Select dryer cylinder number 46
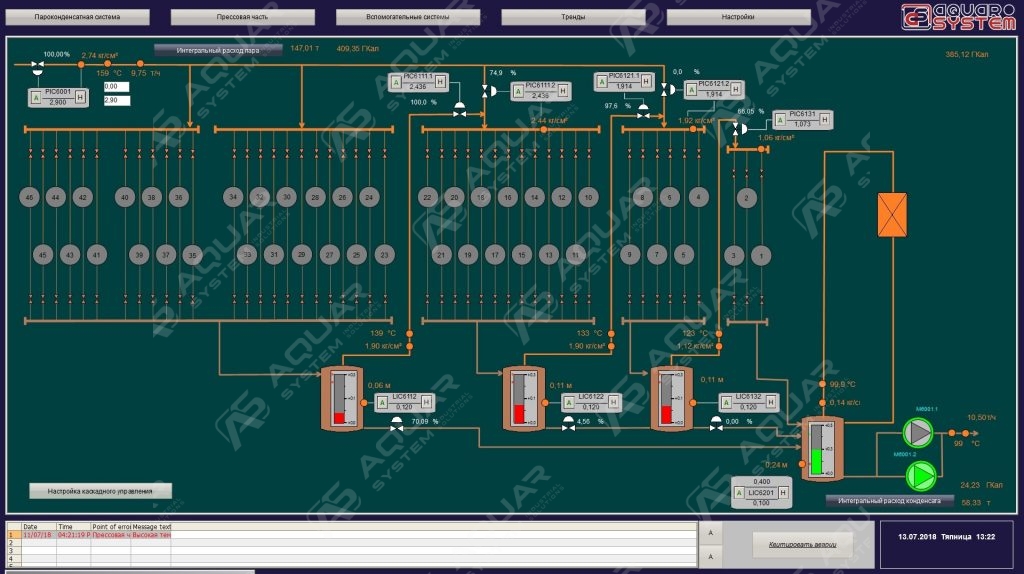Viewport: 1024px width, 574px height. pos(30,197)
